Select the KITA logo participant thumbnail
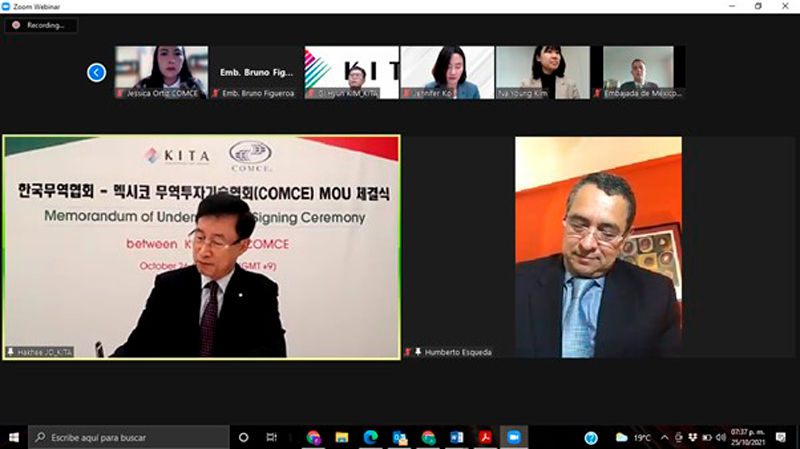 (x=352, y=72)
